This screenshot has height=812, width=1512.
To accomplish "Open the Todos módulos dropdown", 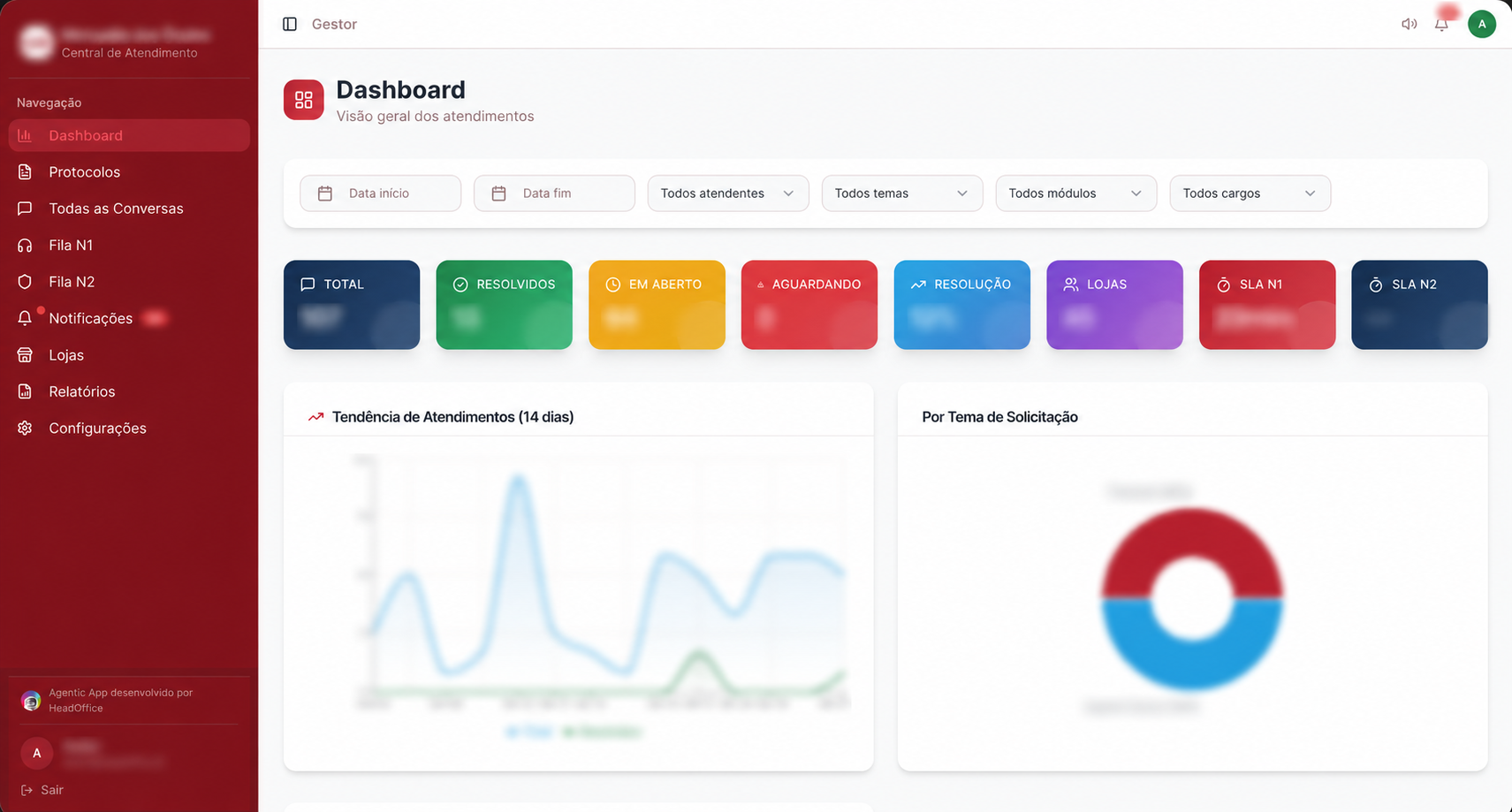I will tap(1076, 194).
